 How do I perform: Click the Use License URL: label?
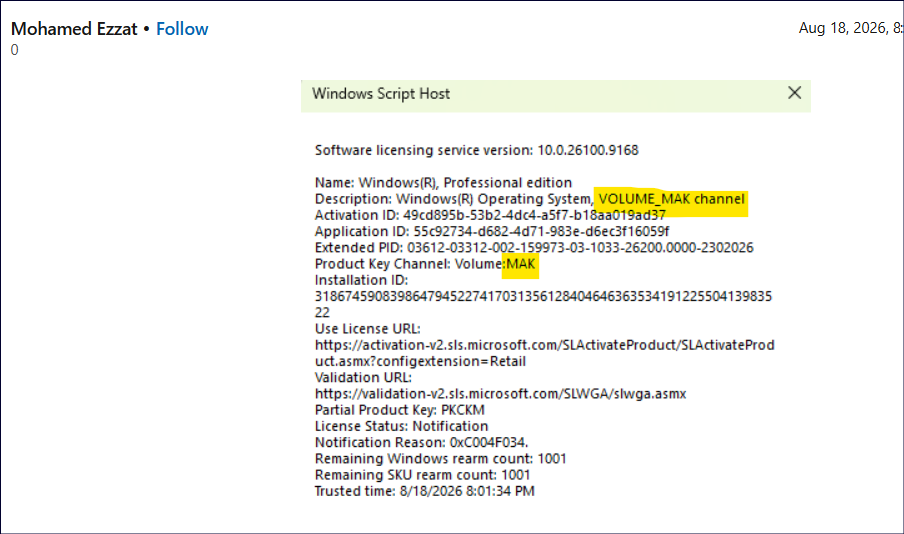point(367,329)
